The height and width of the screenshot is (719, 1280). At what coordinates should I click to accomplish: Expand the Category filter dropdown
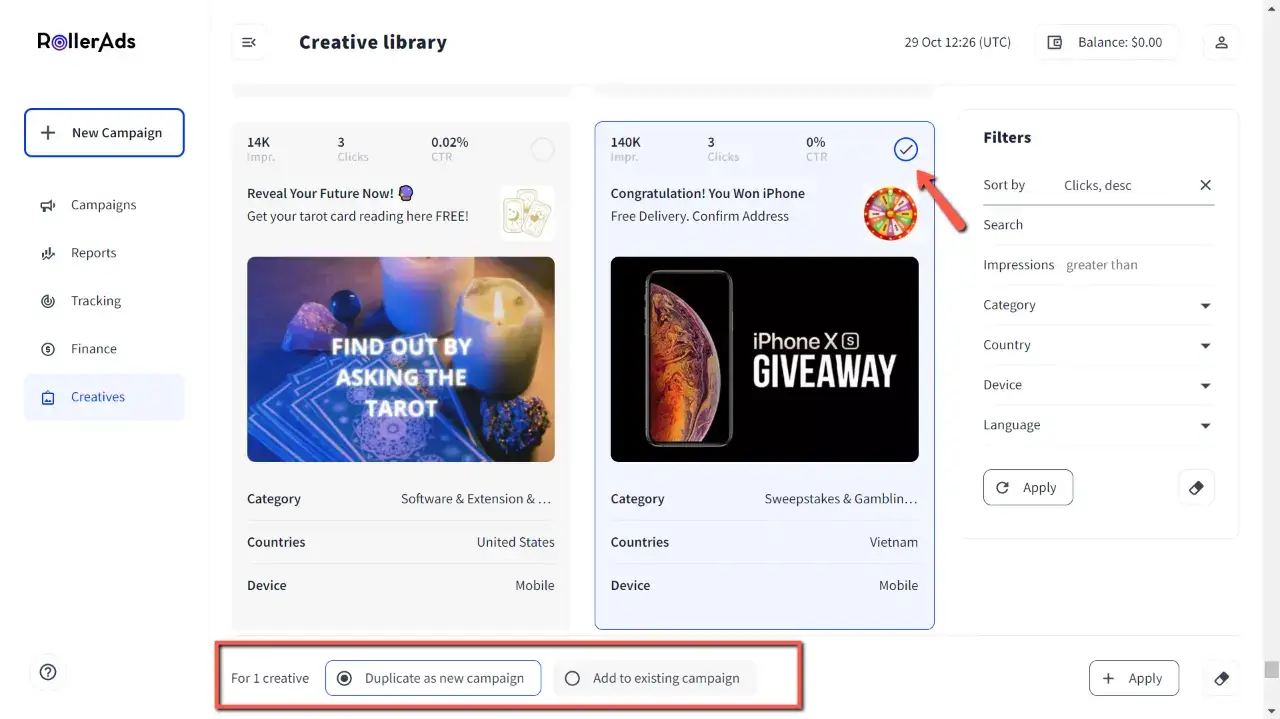tap(1098, 305)
